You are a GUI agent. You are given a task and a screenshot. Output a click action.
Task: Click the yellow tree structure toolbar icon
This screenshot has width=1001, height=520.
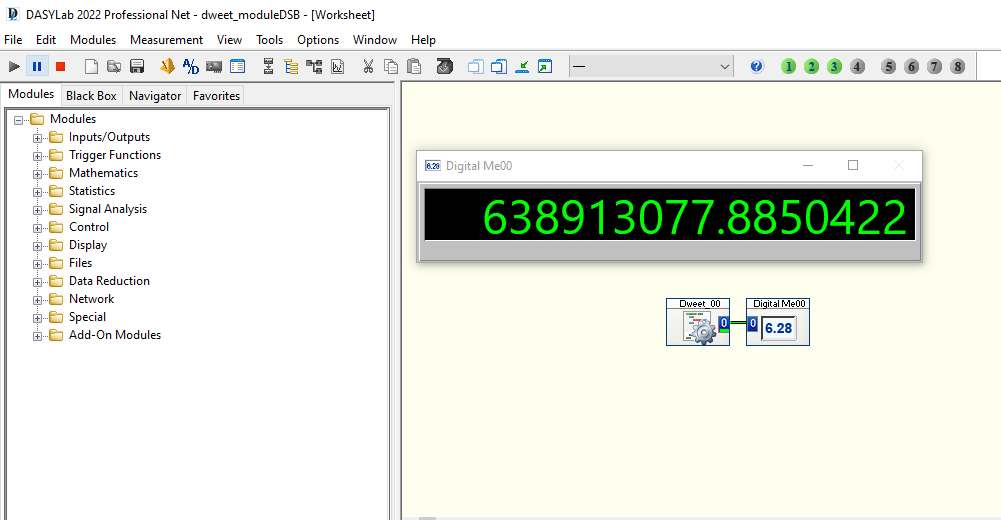(x=291, y=66)
